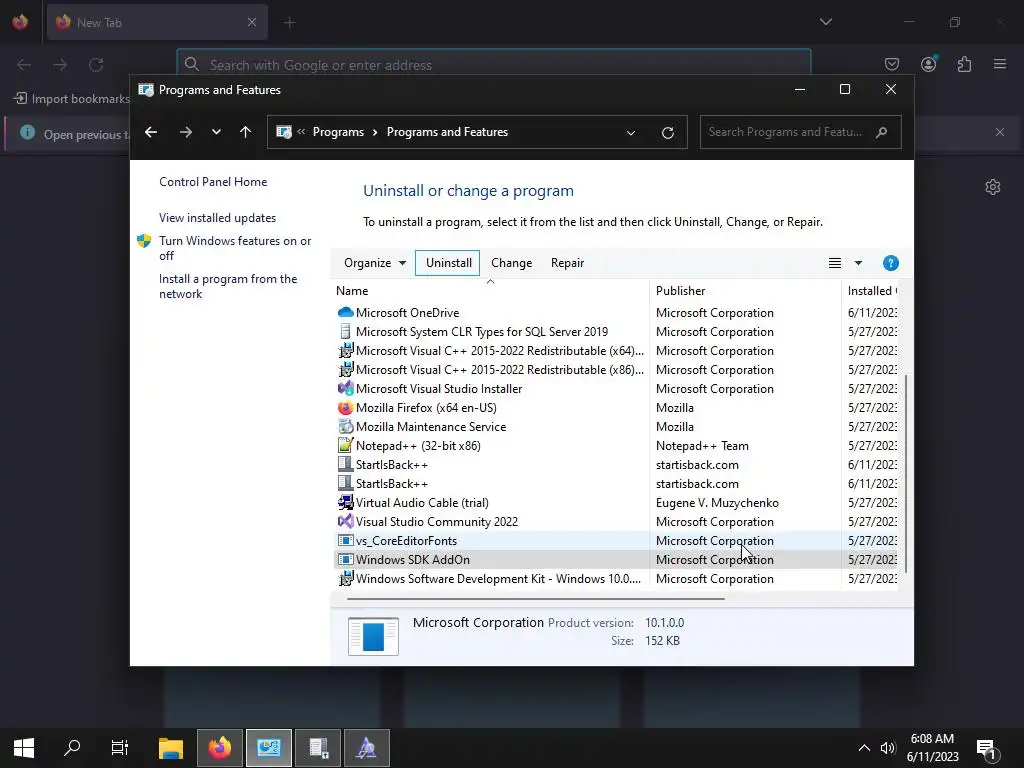Click Notepad++ Team publisher cell

click(x=702, y=445)
